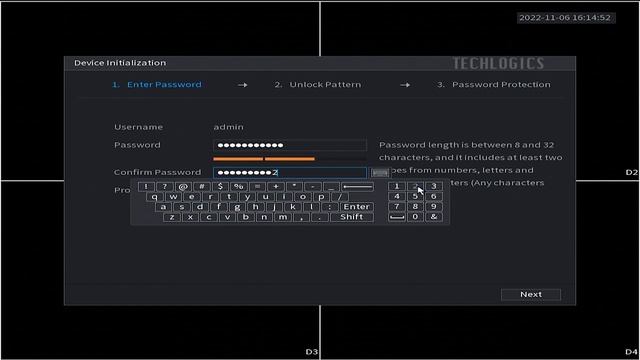This screenshot has height=360, width=640.
Task: Click the number 0 key
Action: pos(415,217)
